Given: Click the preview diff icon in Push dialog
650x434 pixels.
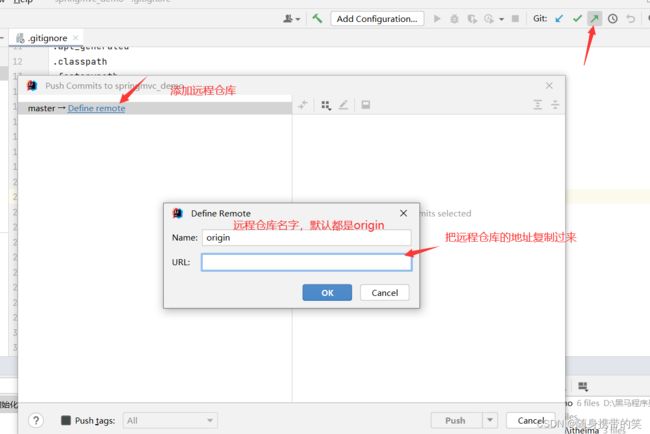Looking at the screenshot, I should (366, 105).
